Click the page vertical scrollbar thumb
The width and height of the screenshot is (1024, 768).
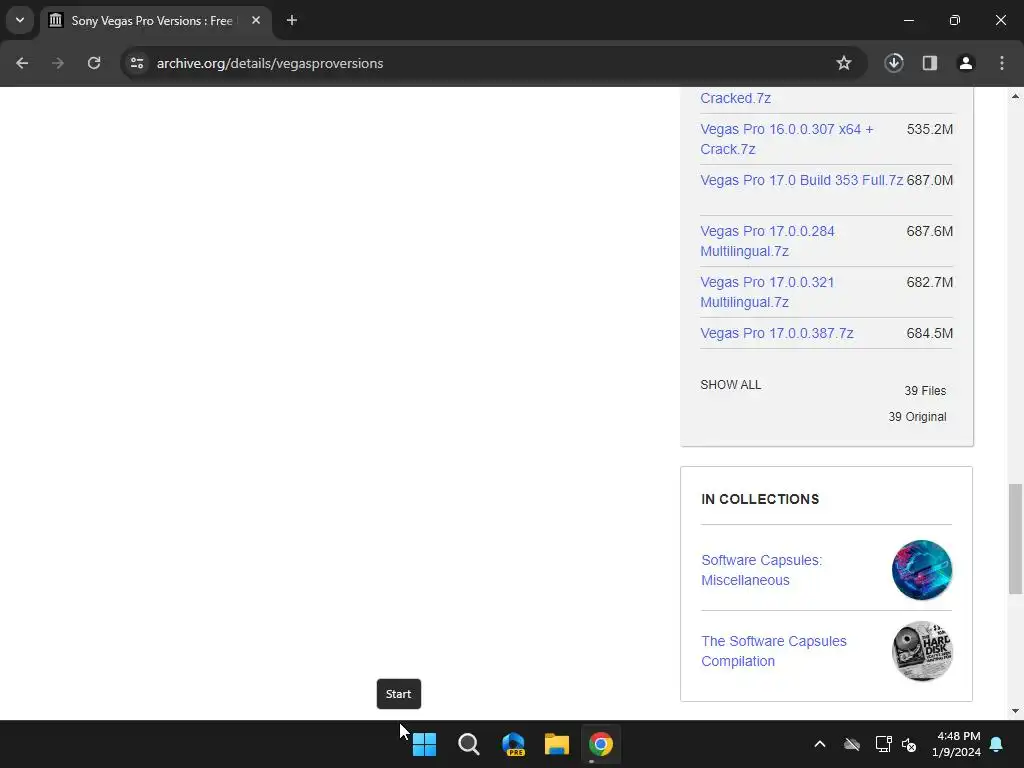1015,539
